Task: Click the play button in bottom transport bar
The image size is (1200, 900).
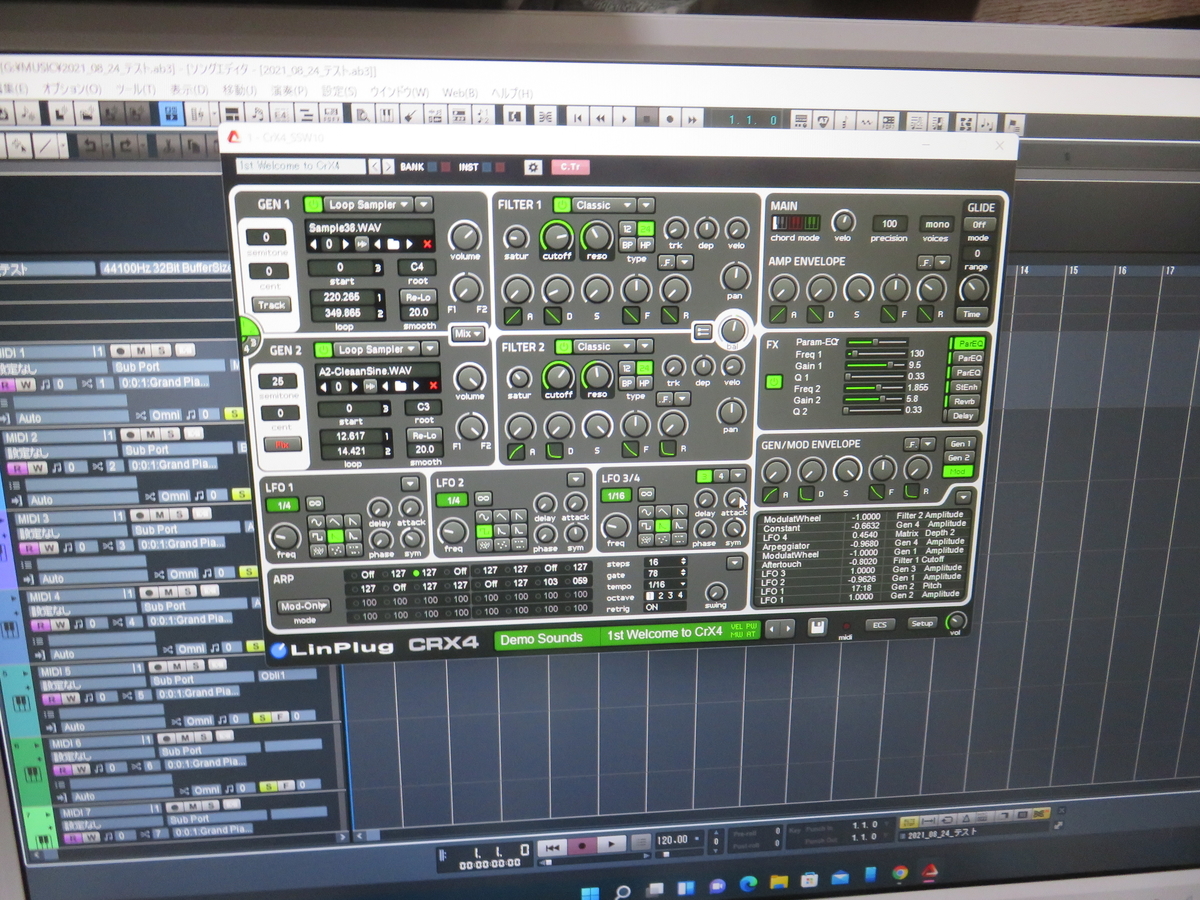Action: pos(612,845)
